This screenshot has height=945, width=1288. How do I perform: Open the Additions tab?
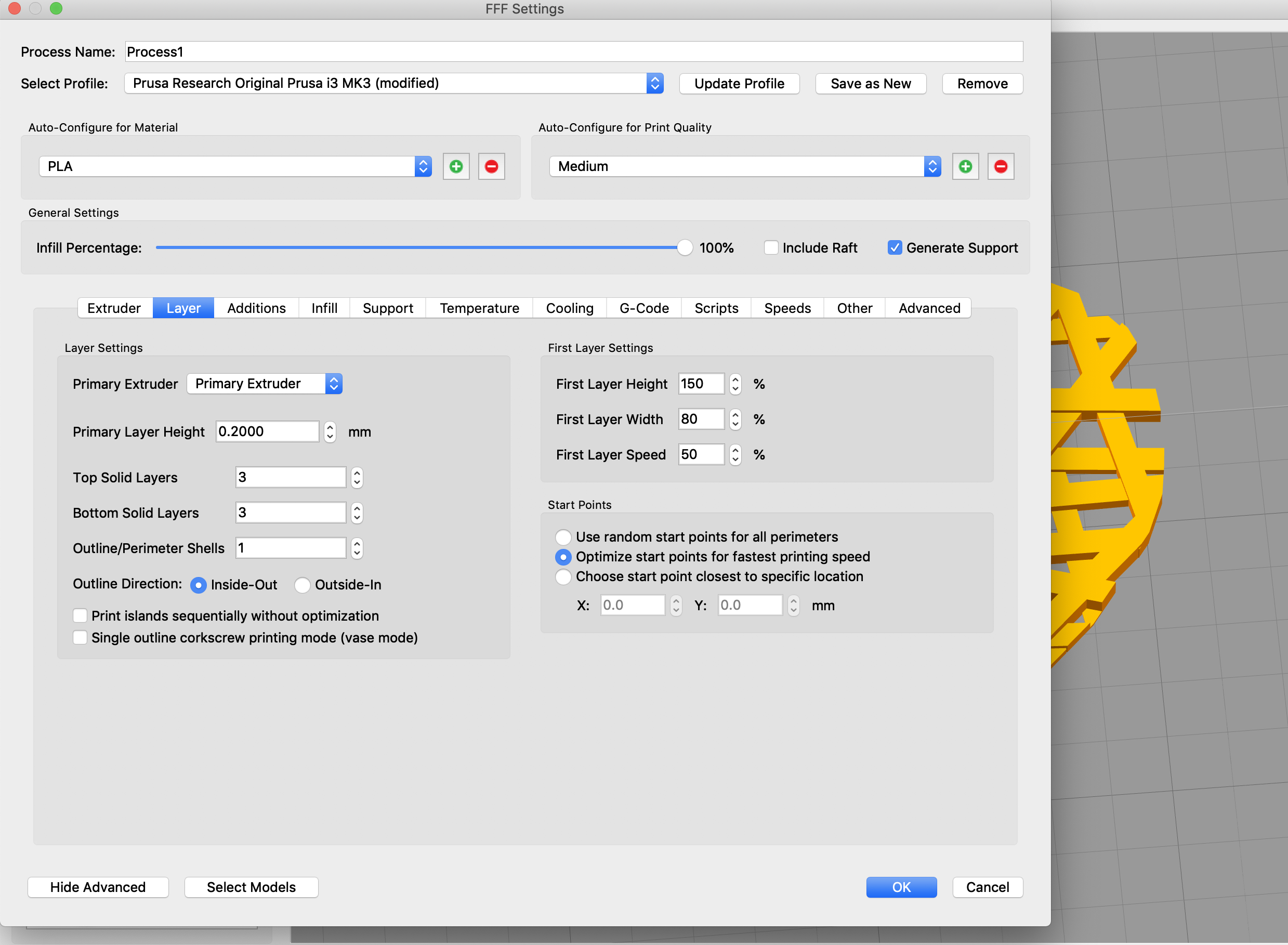click(256, 308)
